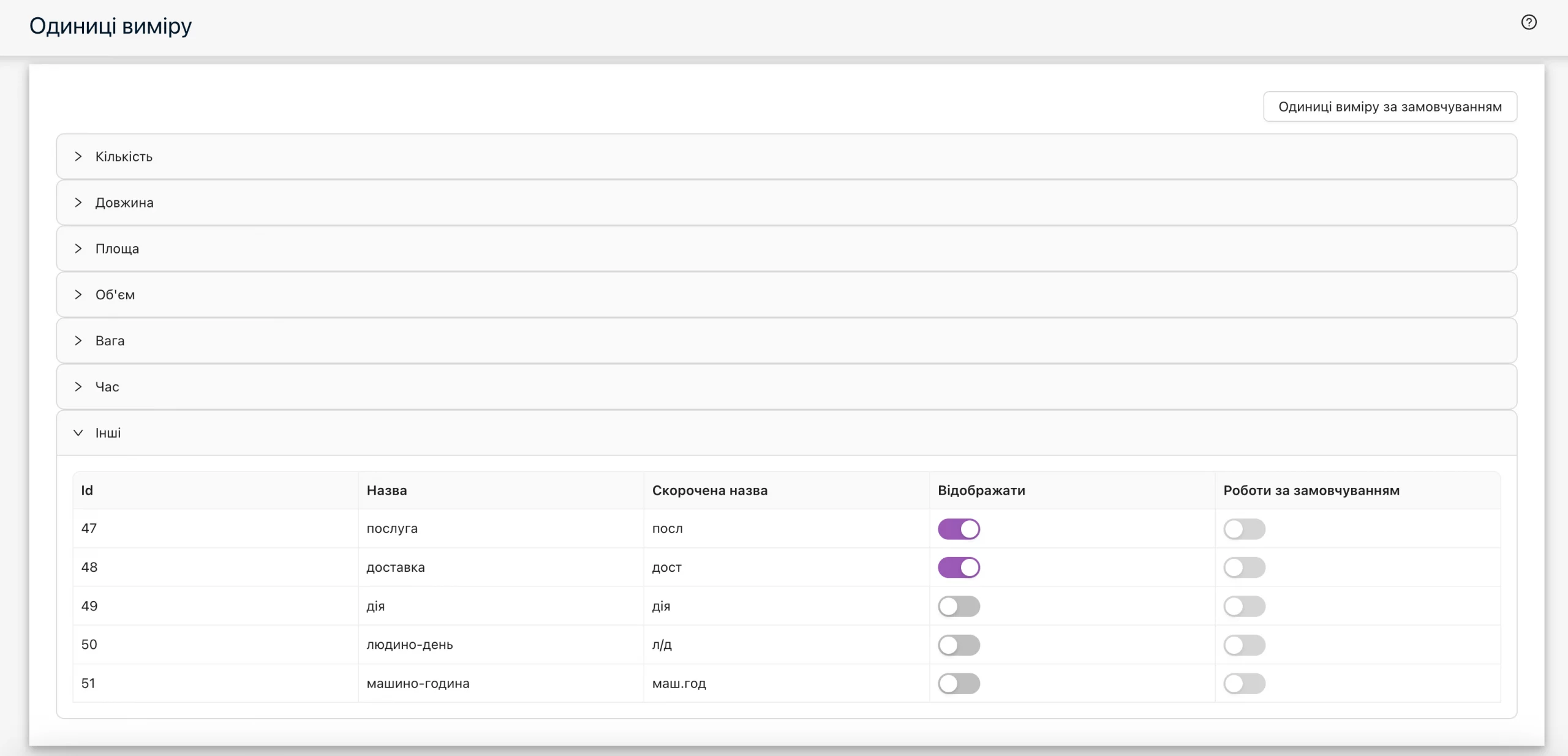Disable Відображати toggle for послуга

click(959, 529)
